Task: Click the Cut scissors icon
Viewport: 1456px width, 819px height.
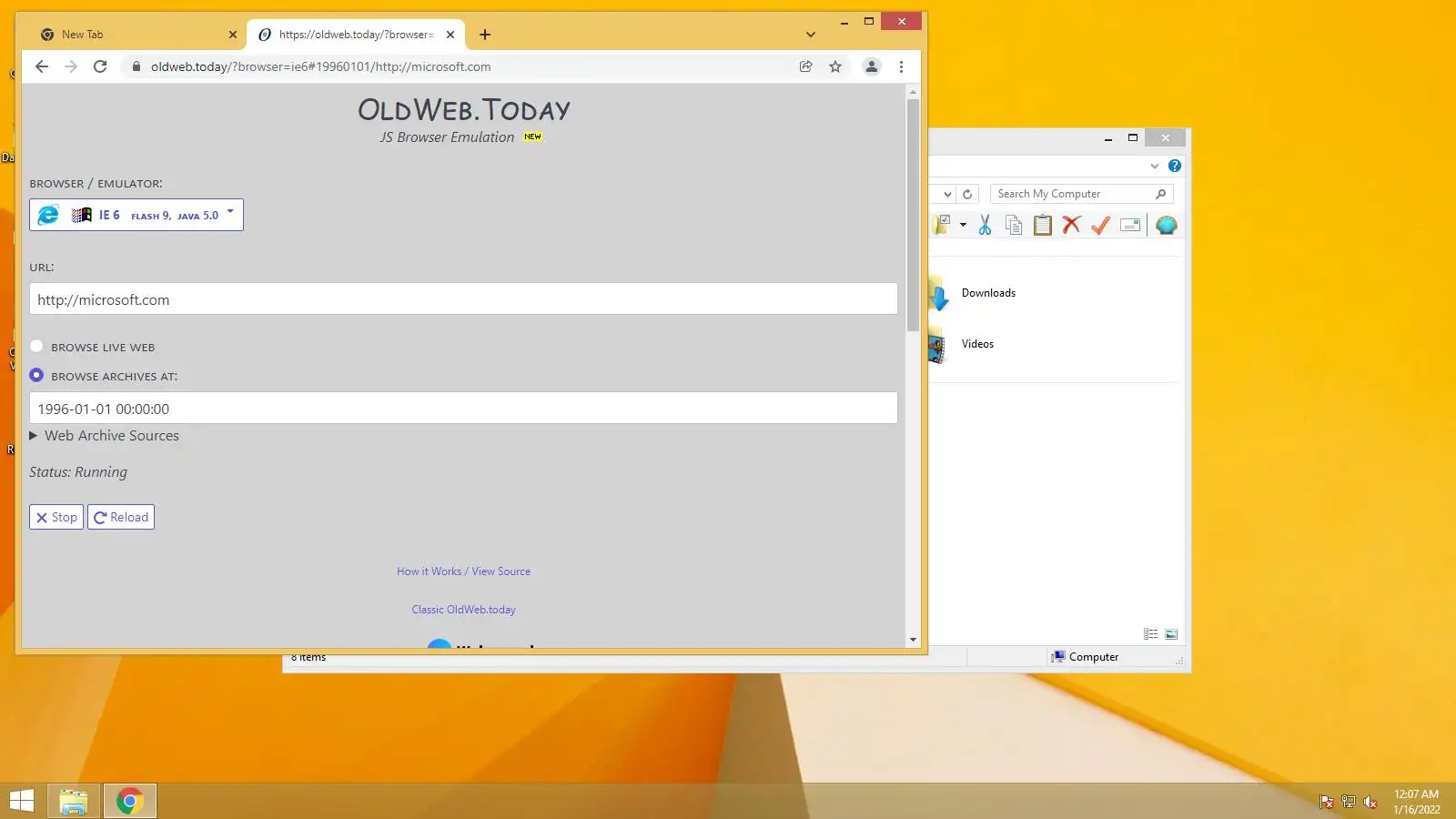Action: pos(985,225)
